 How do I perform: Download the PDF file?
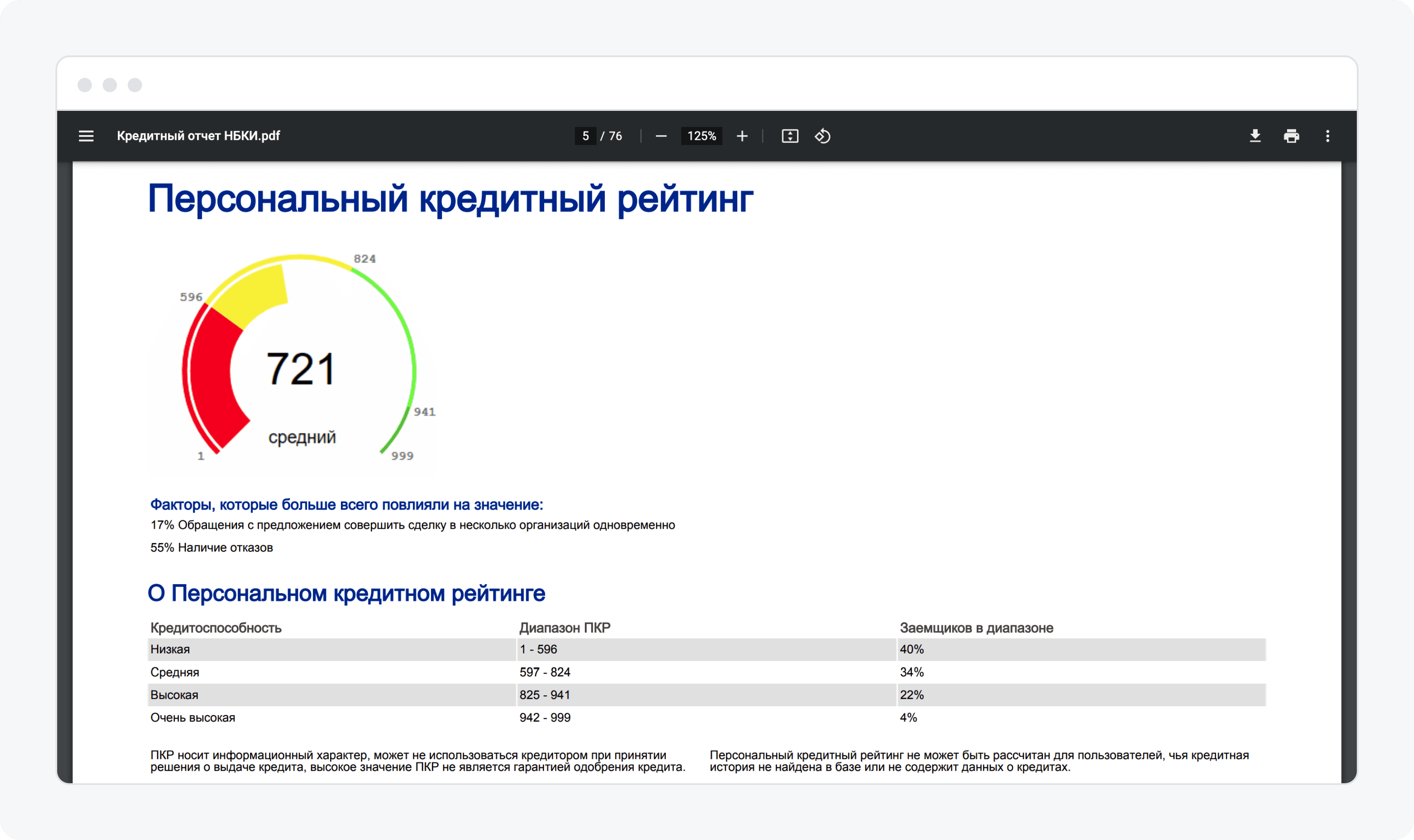click(x=1255, y=136)
